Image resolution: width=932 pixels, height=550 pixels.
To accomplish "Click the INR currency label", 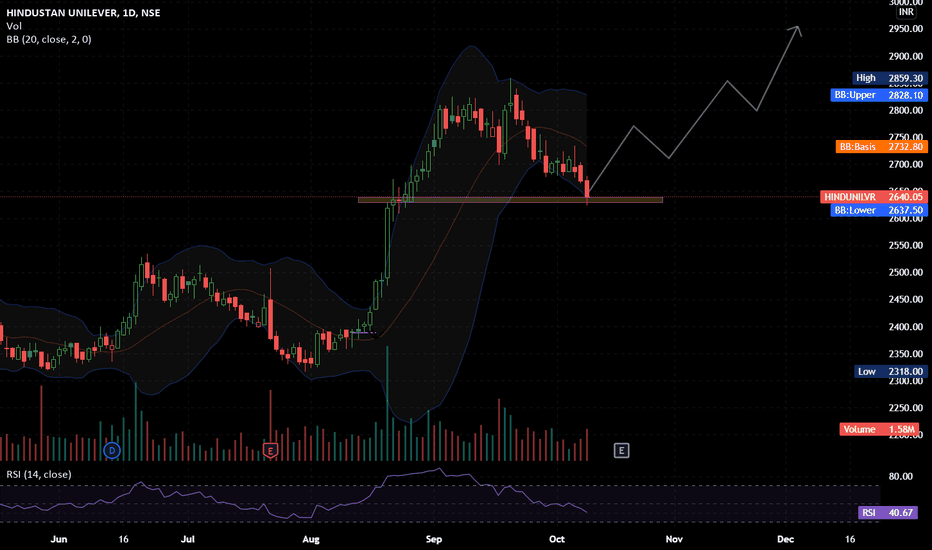I will click(906, 12).
